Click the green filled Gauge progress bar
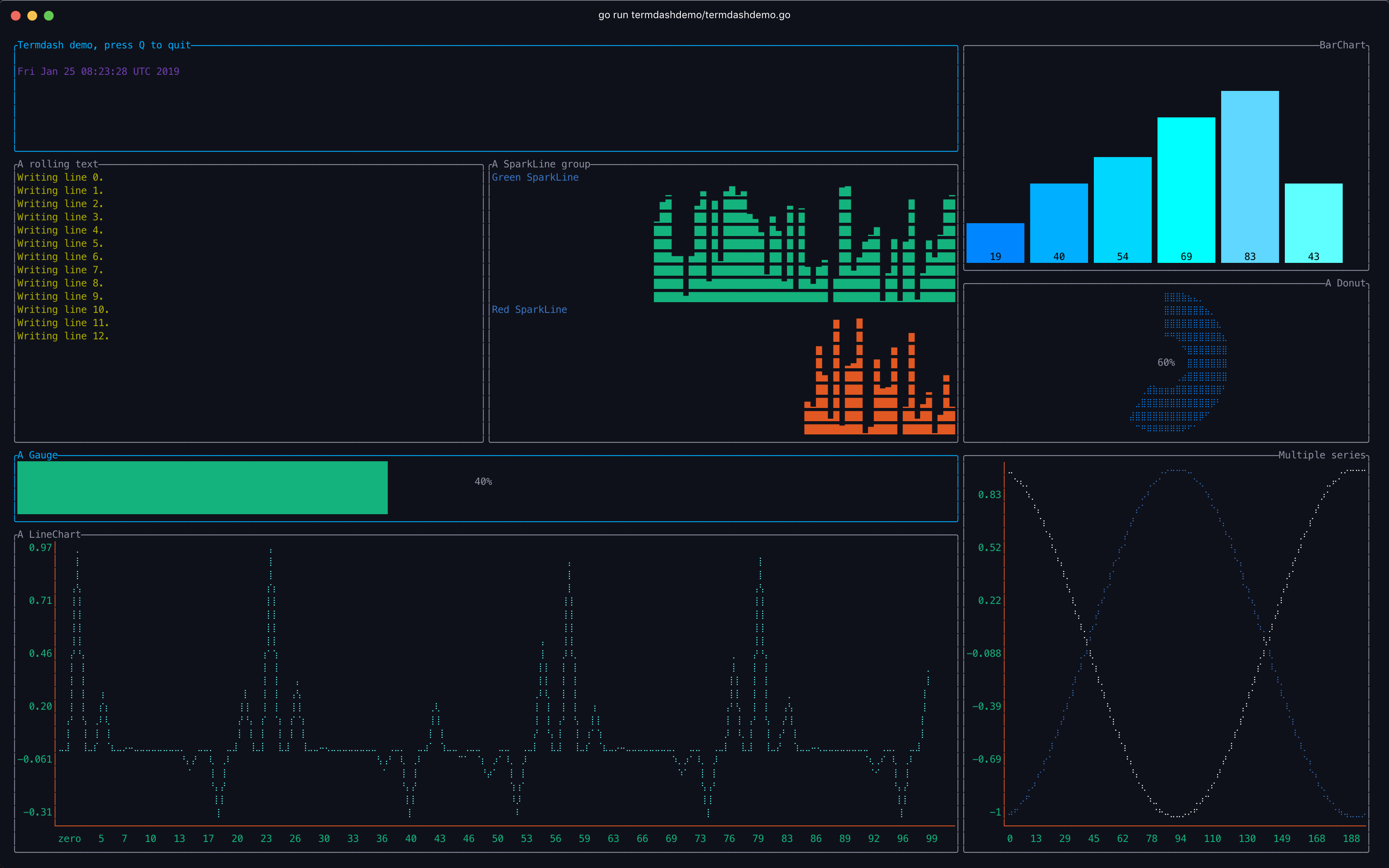The height and width of the screenshot is (868, 1389). coord(202,487)
